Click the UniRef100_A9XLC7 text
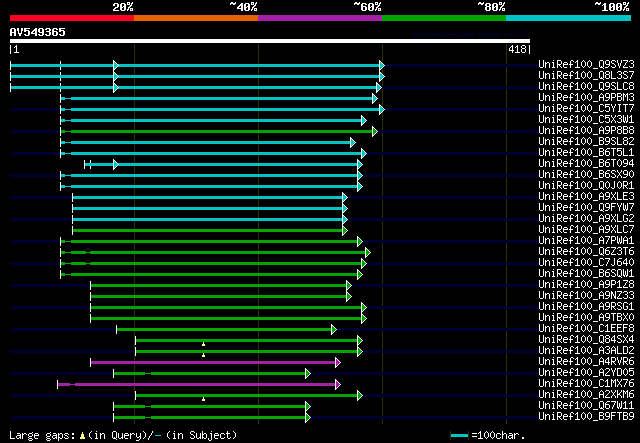This screenshot has width=640, height=443. point(586,230)
